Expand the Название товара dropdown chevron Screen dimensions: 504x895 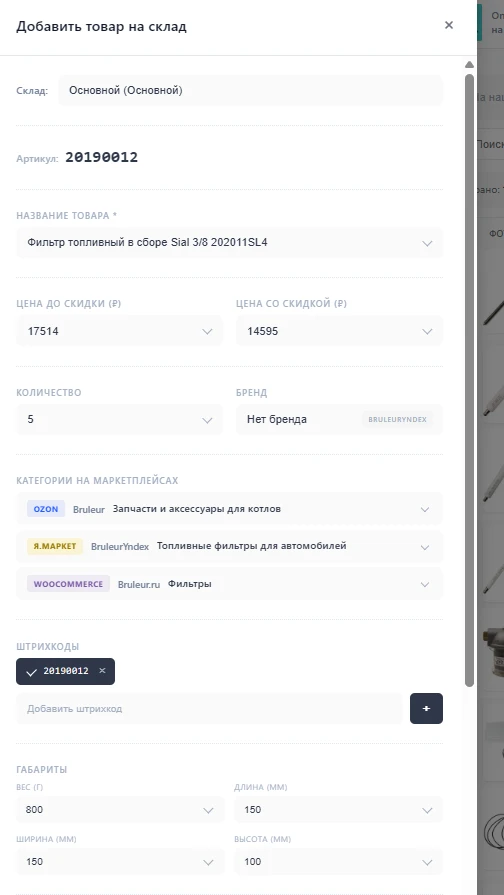(427, 243)
